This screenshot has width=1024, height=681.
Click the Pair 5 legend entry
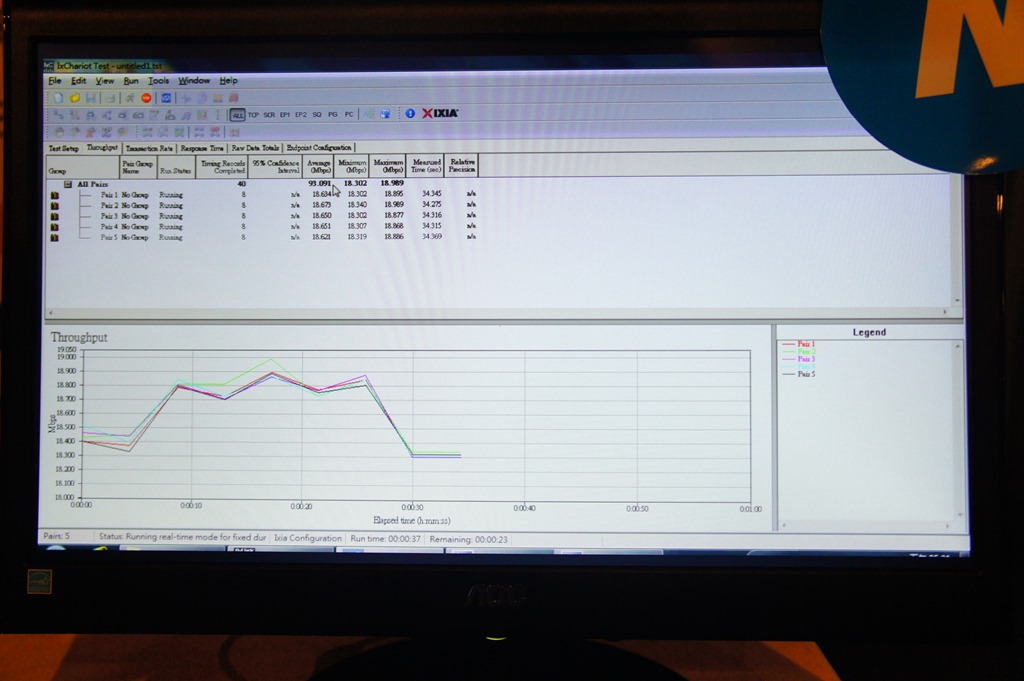coord(799,374)
